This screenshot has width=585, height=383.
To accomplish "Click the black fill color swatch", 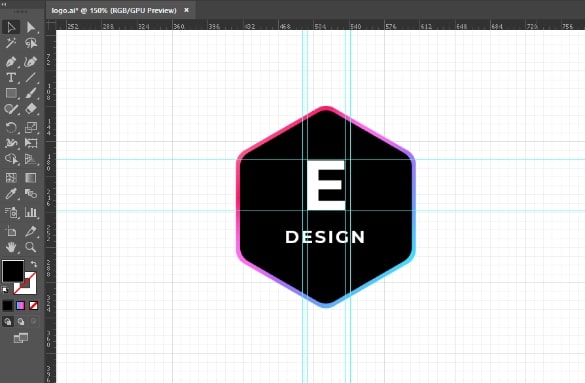I will (x=13, y=271).
